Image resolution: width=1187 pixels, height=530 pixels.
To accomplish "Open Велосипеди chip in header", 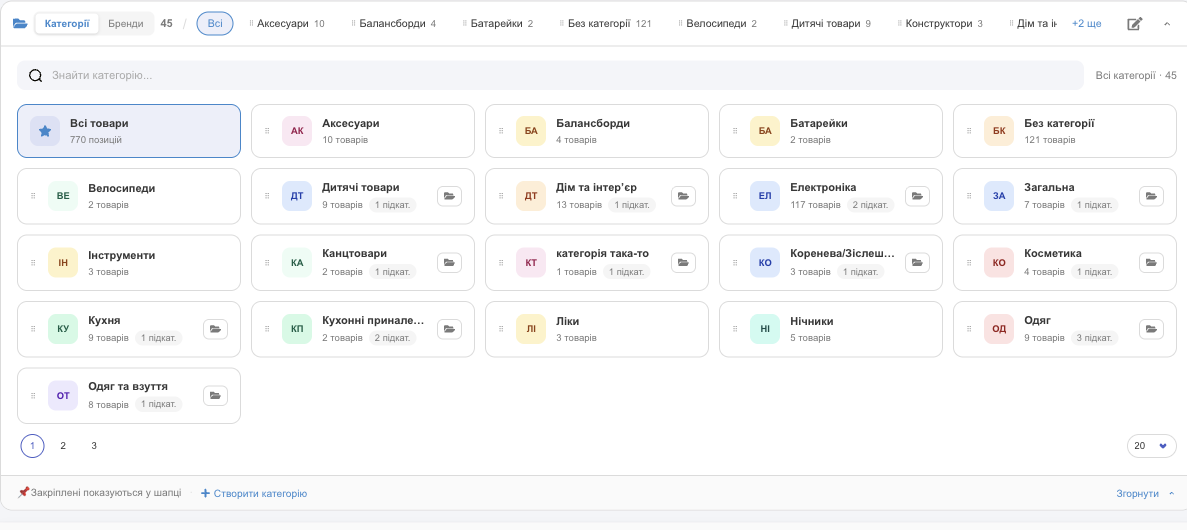I will point(716,23).
